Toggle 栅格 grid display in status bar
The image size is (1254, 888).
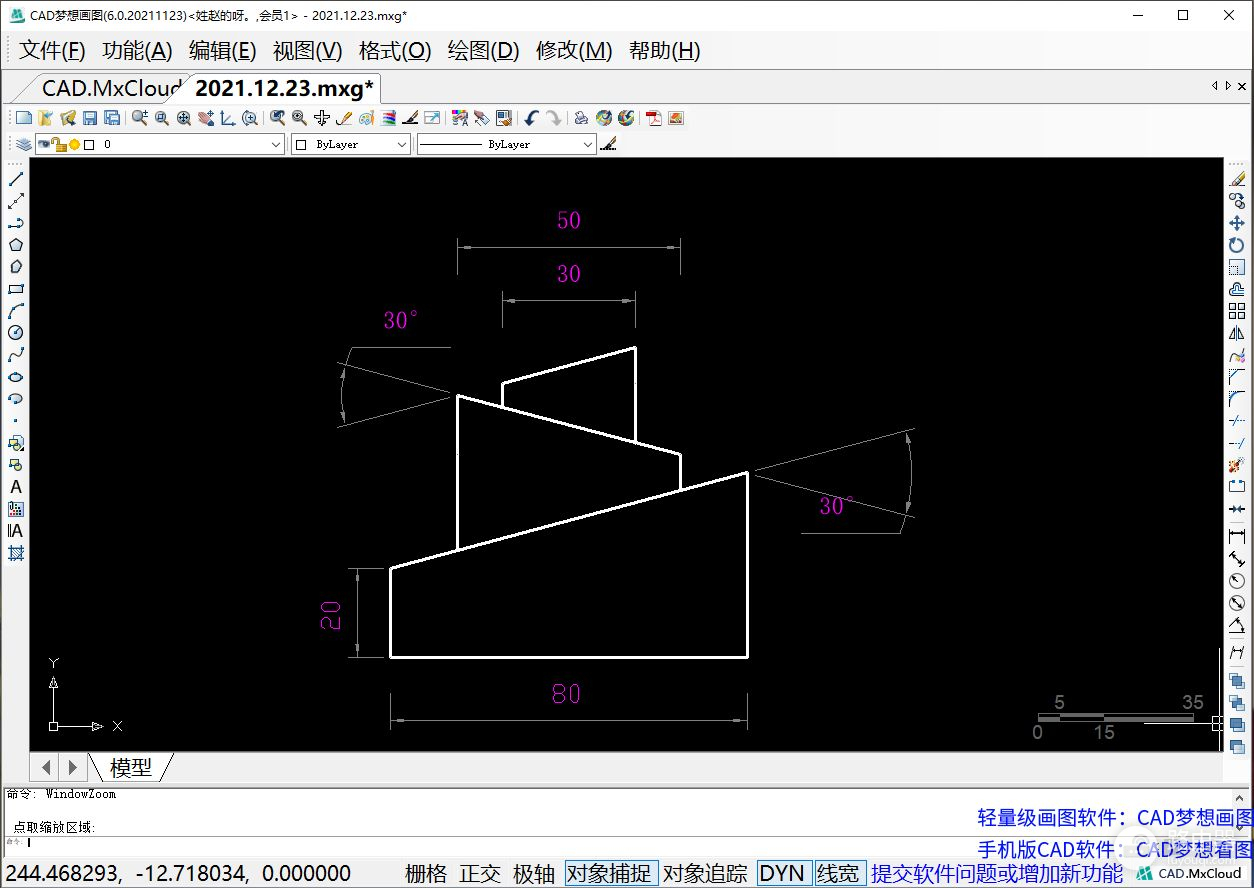426,873
